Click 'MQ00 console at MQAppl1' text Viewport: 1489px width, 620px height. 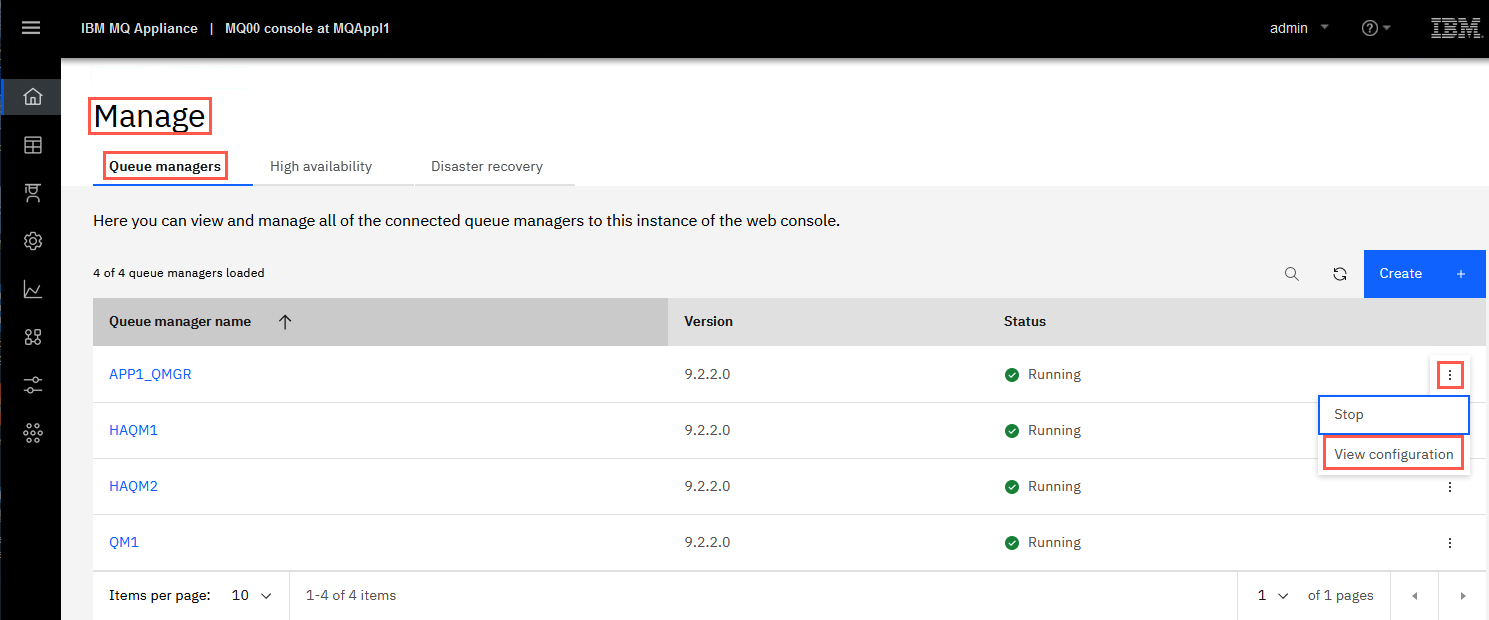pos(307,28)
